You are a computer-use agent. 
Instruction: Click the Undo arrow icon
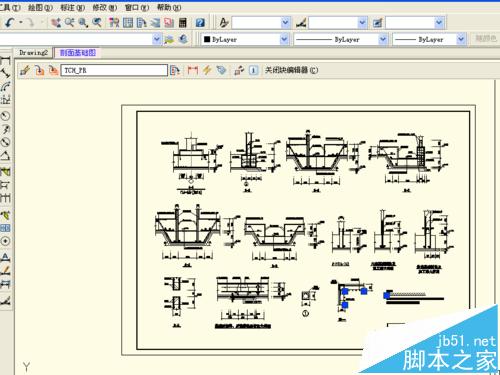(9, 23)
